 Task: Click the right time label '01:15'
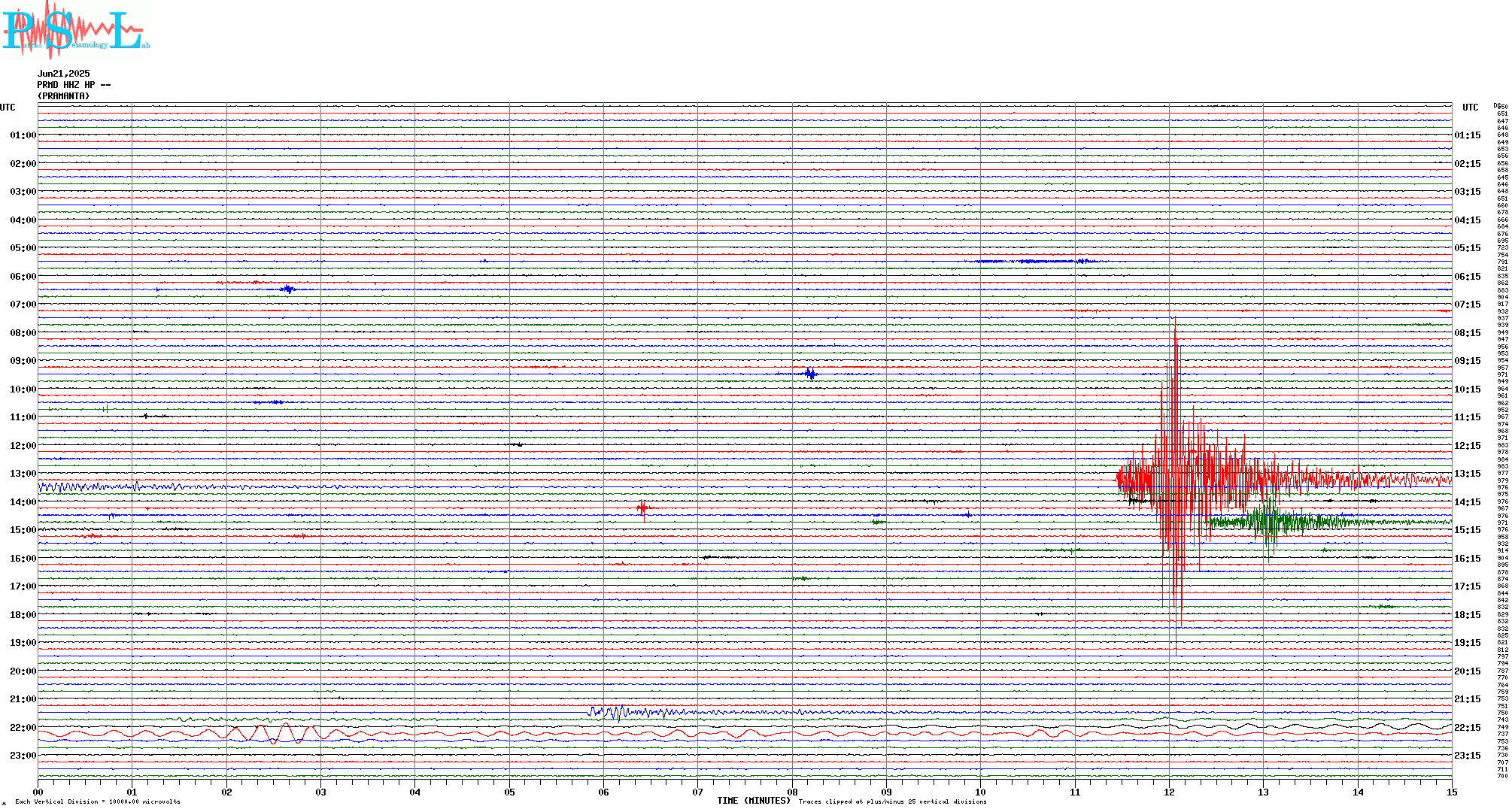pos(1468,135)
